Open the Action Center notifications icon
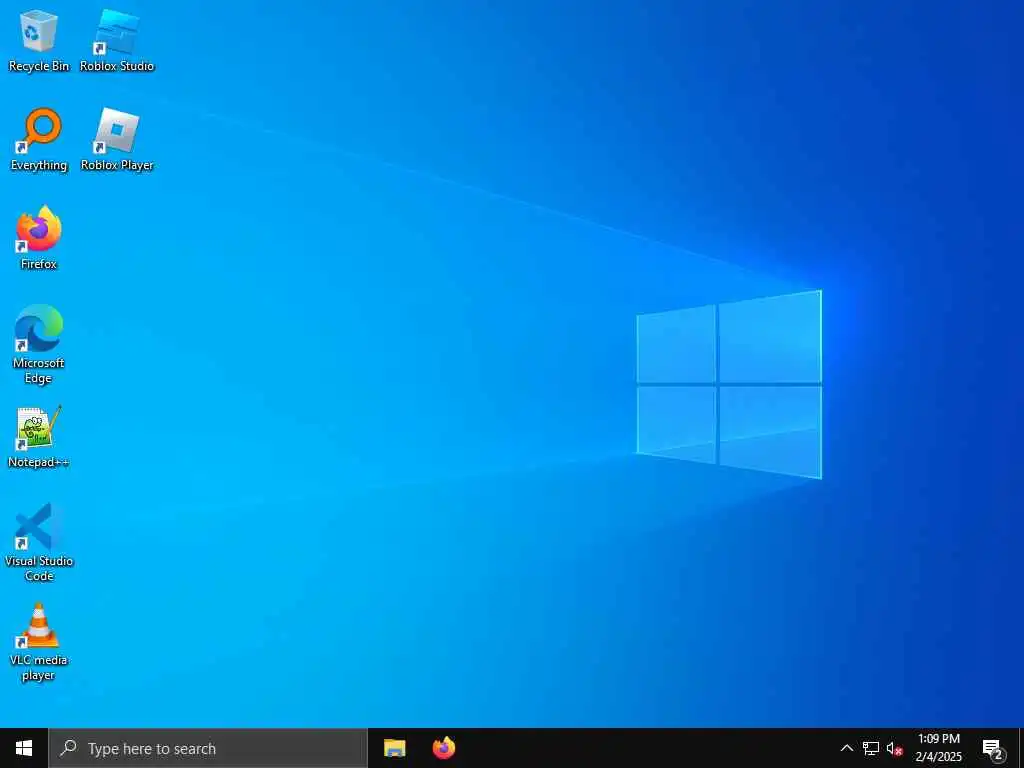Image resolution: width=1024 pixels, height=768 pixels. coord(992,748)
